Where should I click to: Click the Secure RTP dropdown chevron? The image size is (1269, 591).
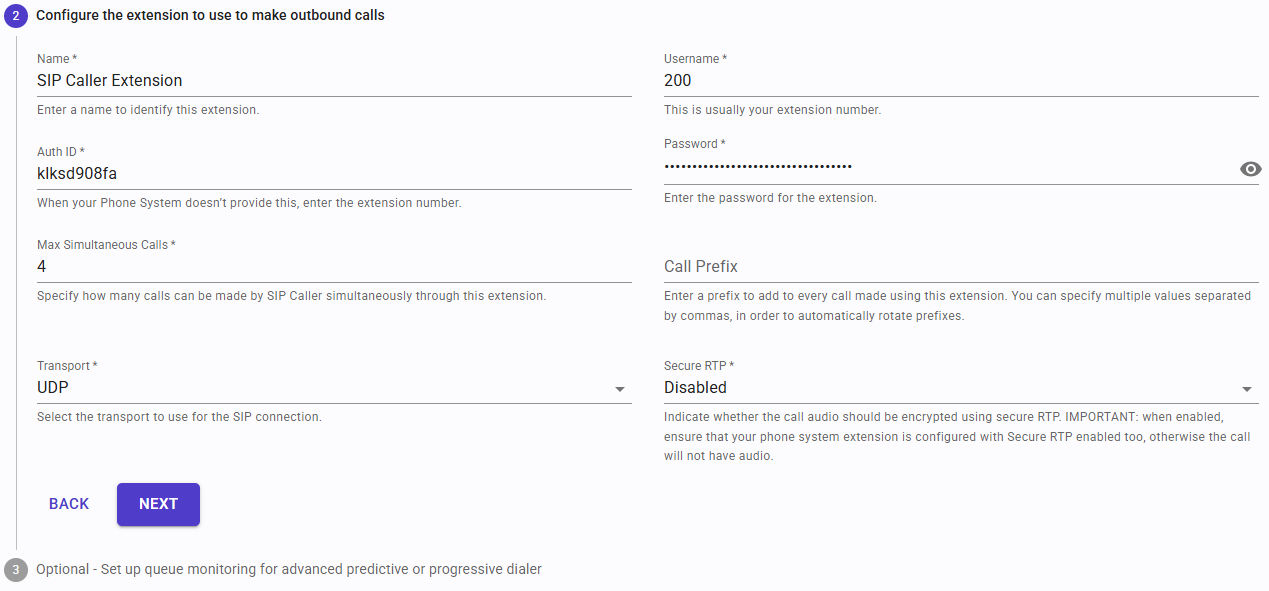click(1247, 388)
